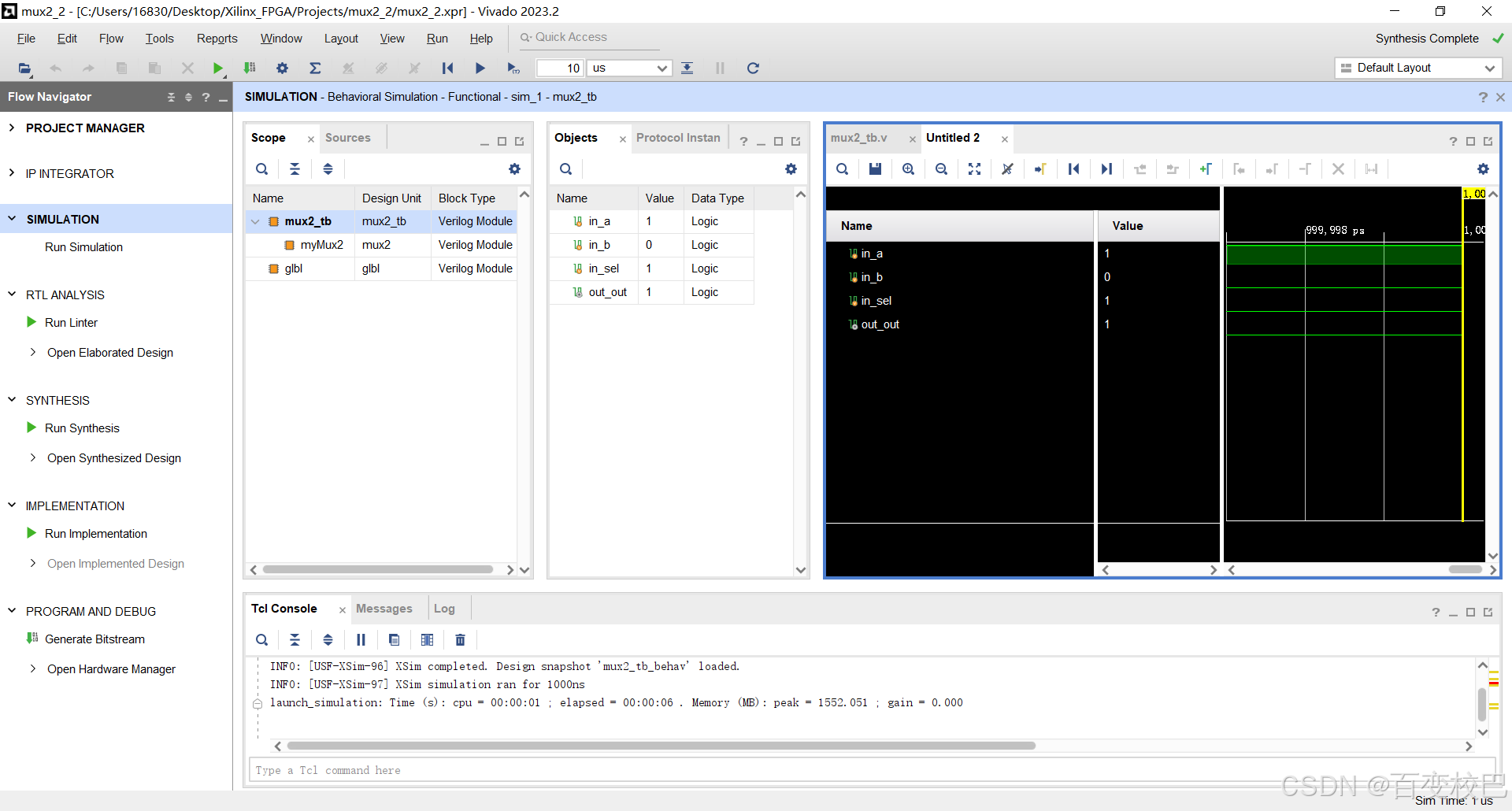Pause Tcl Console output
Image resolution: width=1512 pixels, height=811 pixels.
361,639
